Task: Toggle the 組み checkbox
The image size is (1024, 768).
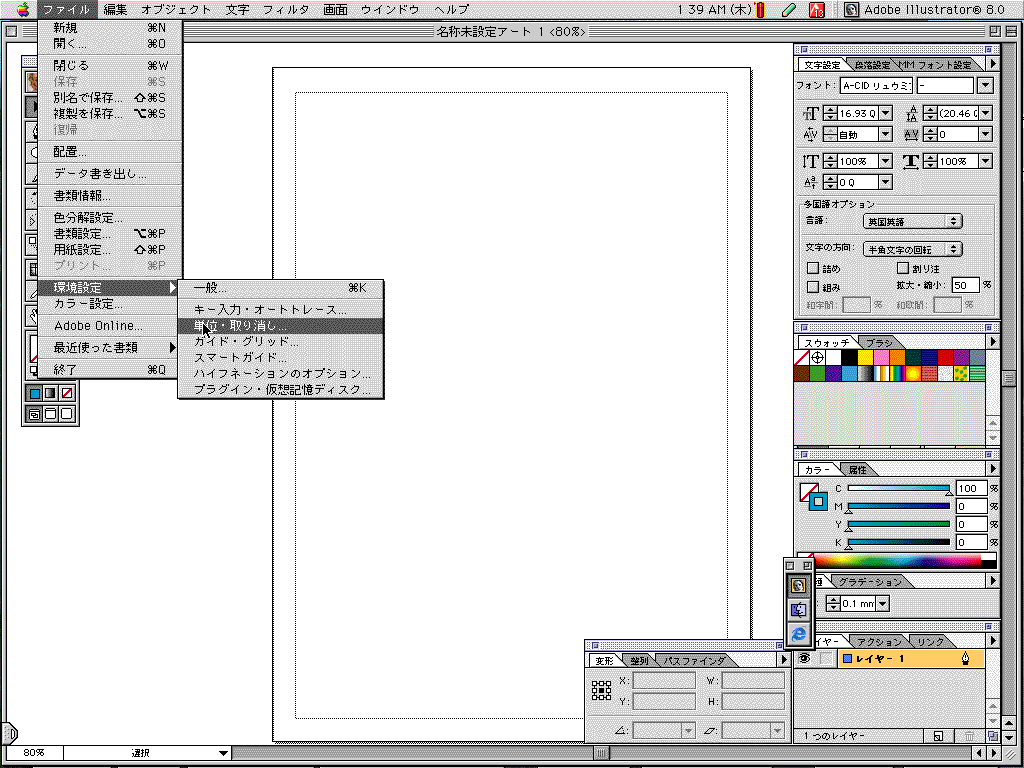Action: tap(813, 286)
